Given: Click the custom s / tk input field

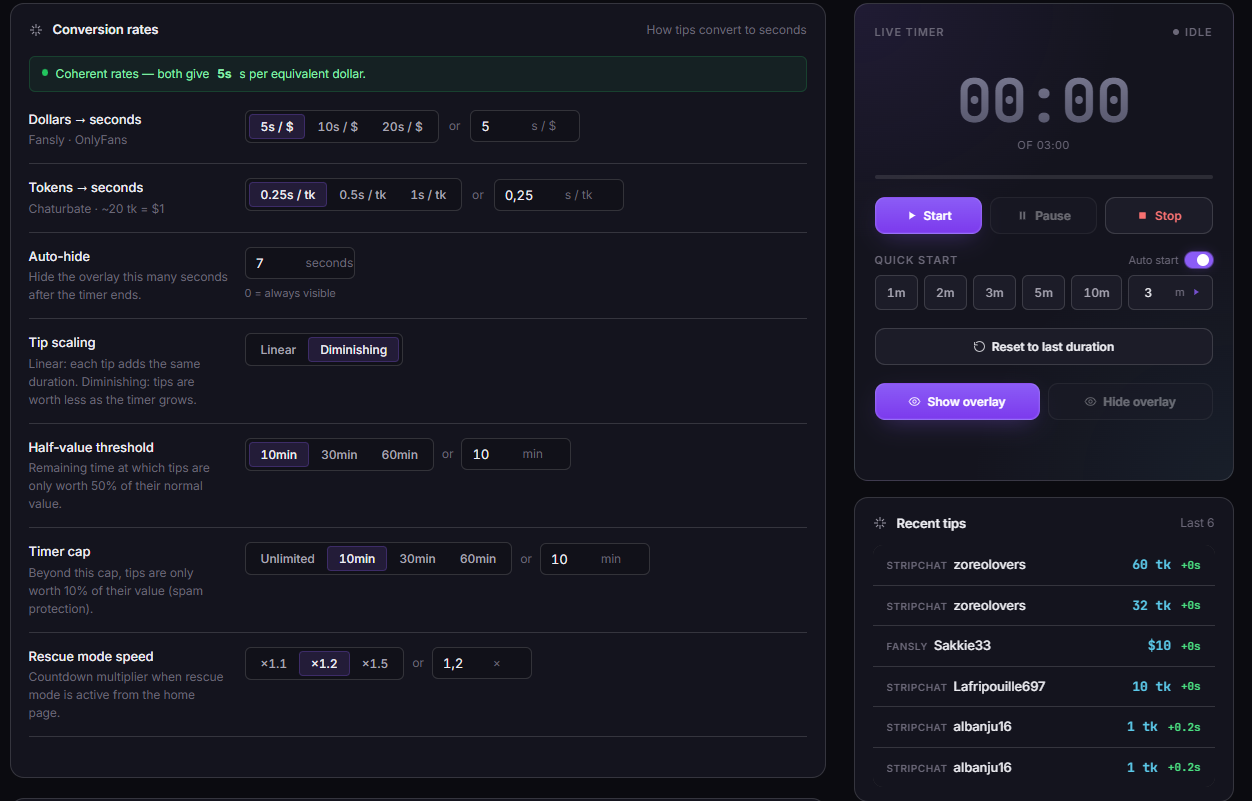Looking at the screenshot, I should click(559, 195).
